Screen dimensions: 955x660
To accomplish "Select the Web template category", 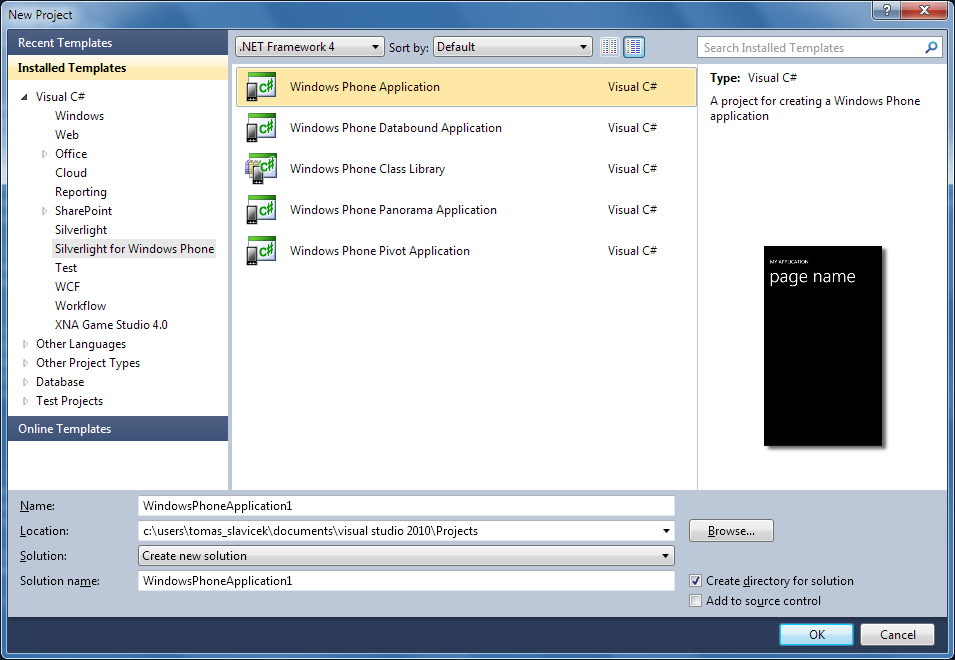I will [x=66, y=135].
